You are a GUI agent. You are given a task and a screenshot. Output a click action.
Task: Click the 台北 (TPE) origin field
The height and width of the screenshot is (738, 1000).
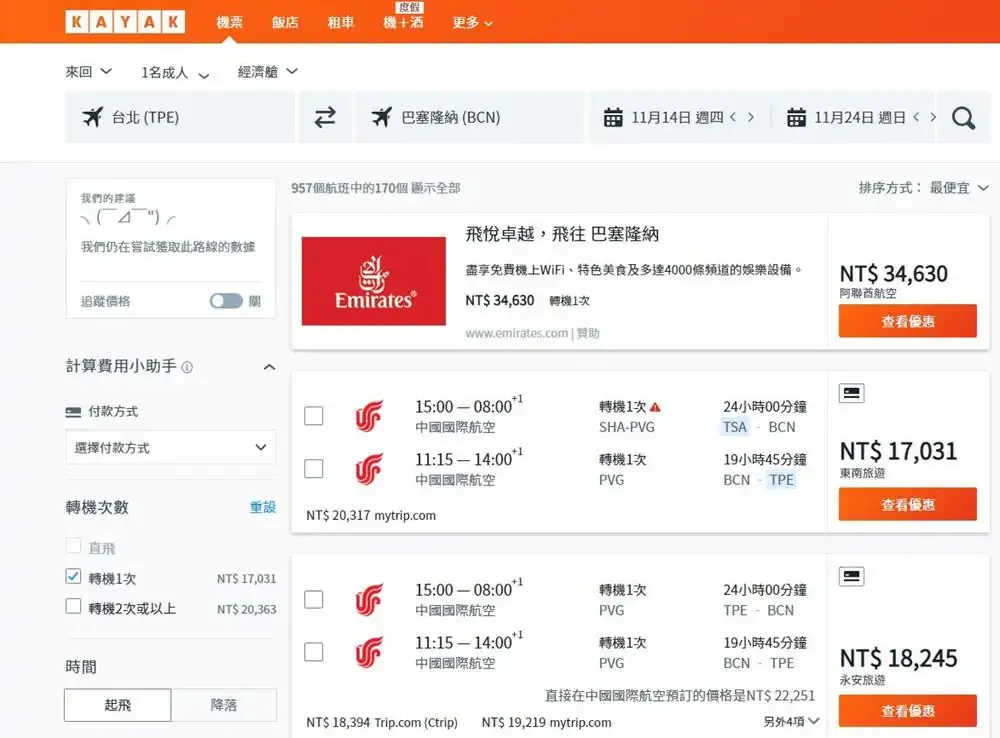click(x=180, y=117)
